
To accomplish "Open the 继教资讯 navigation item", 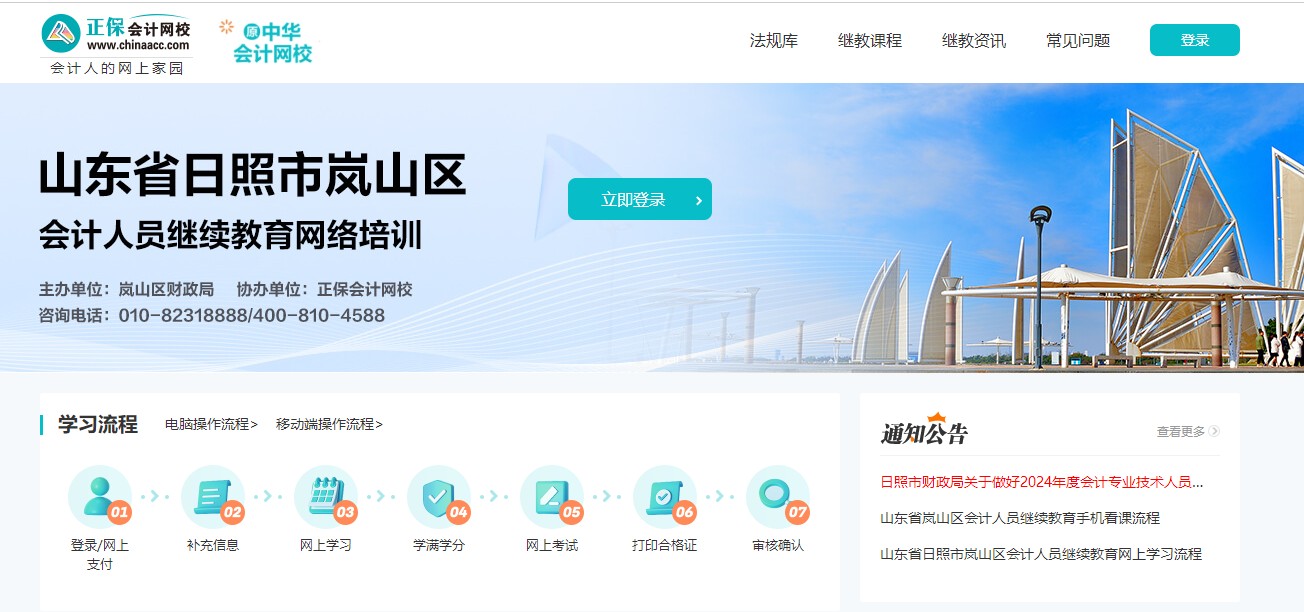I will [973, 41].
